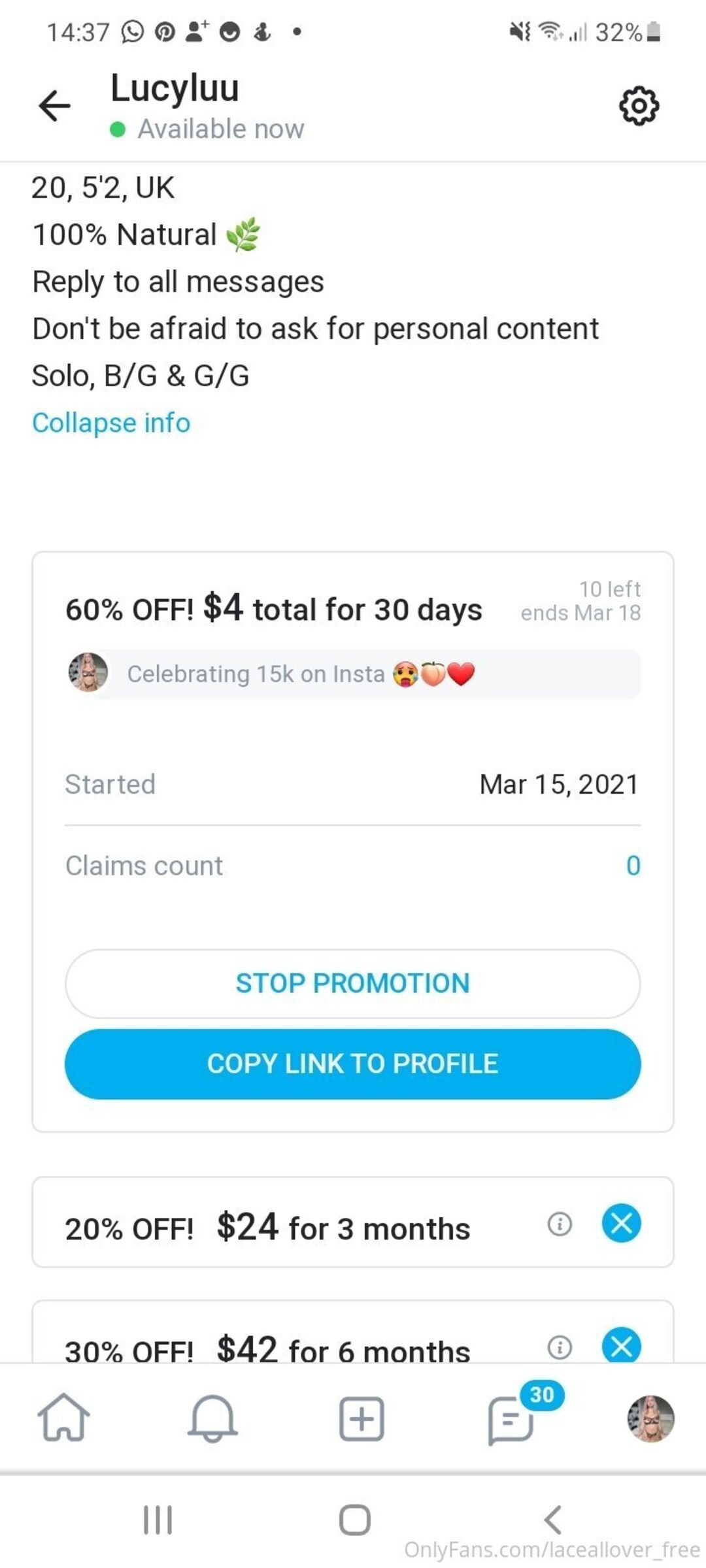Tap the Lucyluu profile name header

click(x=175, y=89)
